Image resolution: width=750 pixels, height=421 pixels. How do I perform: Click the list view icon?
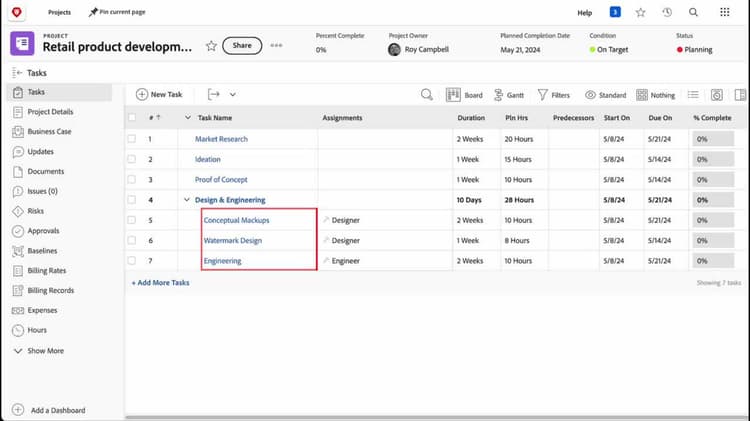pyautogui.click(x=693, y=95)
